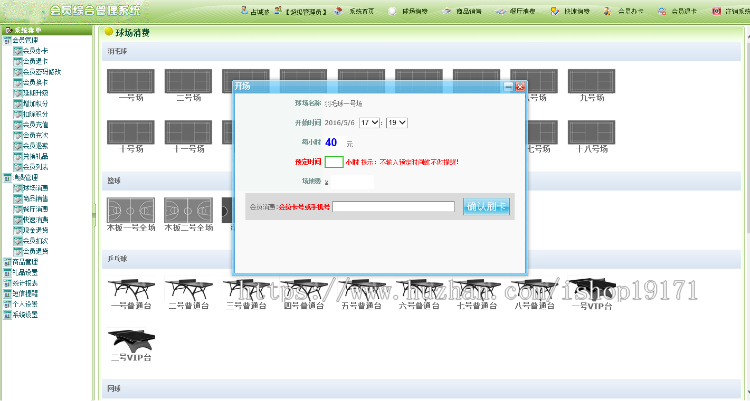The image size is (750, 401).
Task: Open 会员列表 in the sidebar tree
Action: click(35, 167)
